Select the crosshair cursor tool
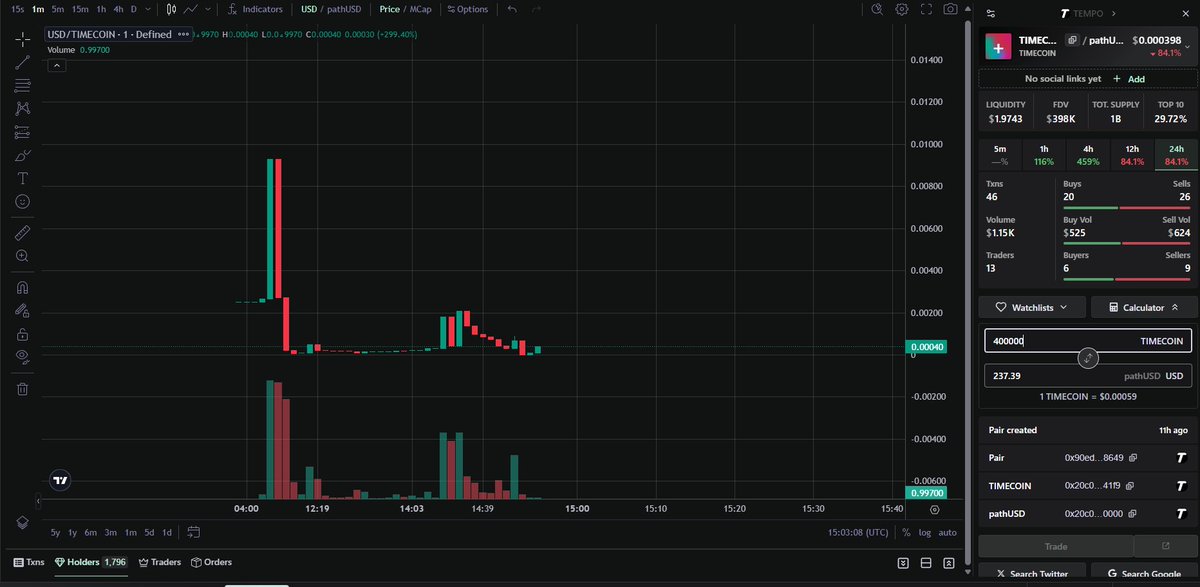 (22, 40)
